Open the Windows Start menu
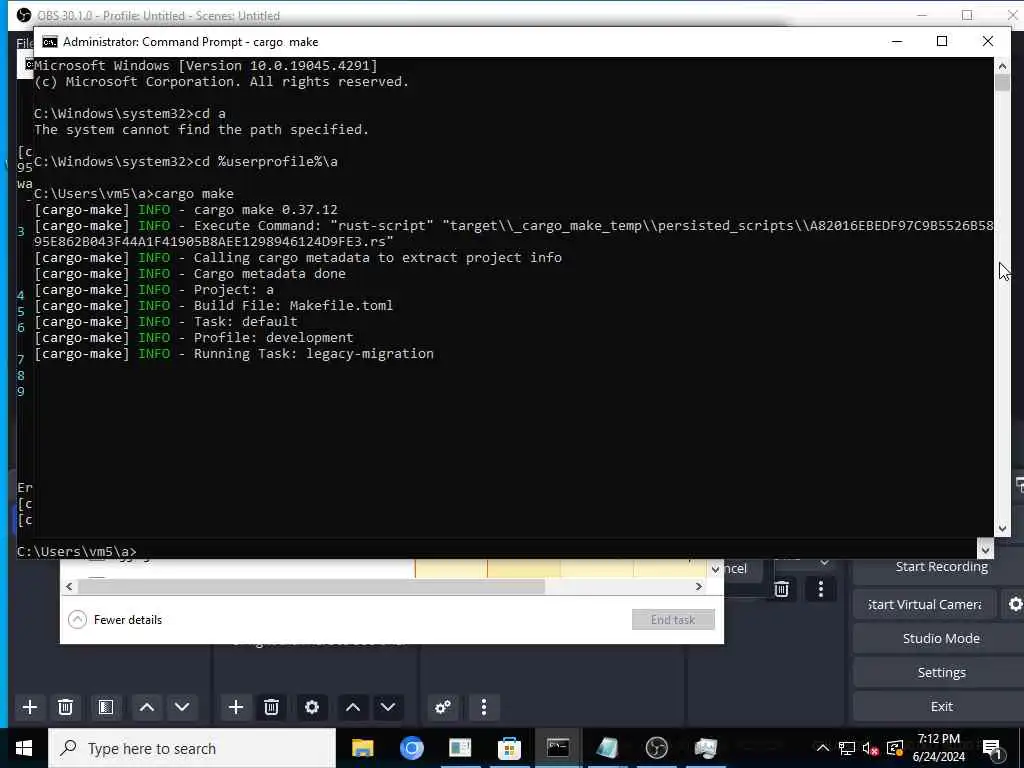The image size is (1024, 768). 24,748
